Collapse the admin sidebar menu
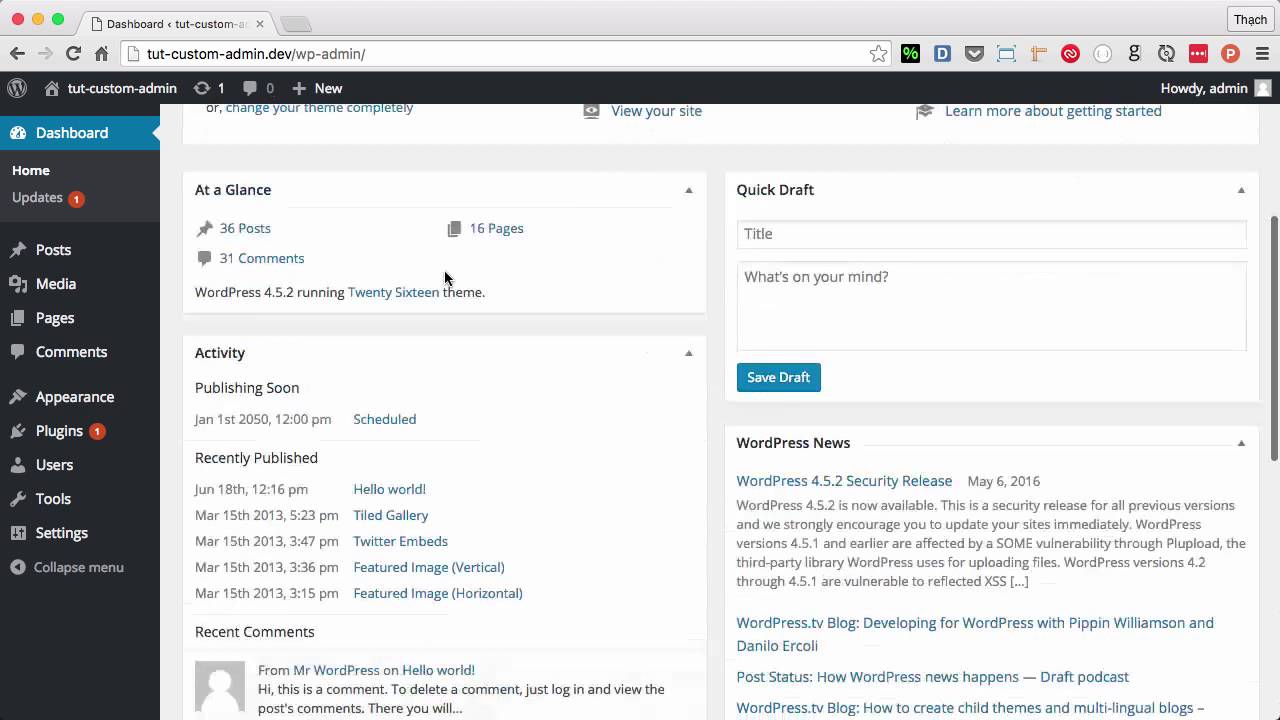The width and height of the screenshot is (1280, 720). click(67, 567)
